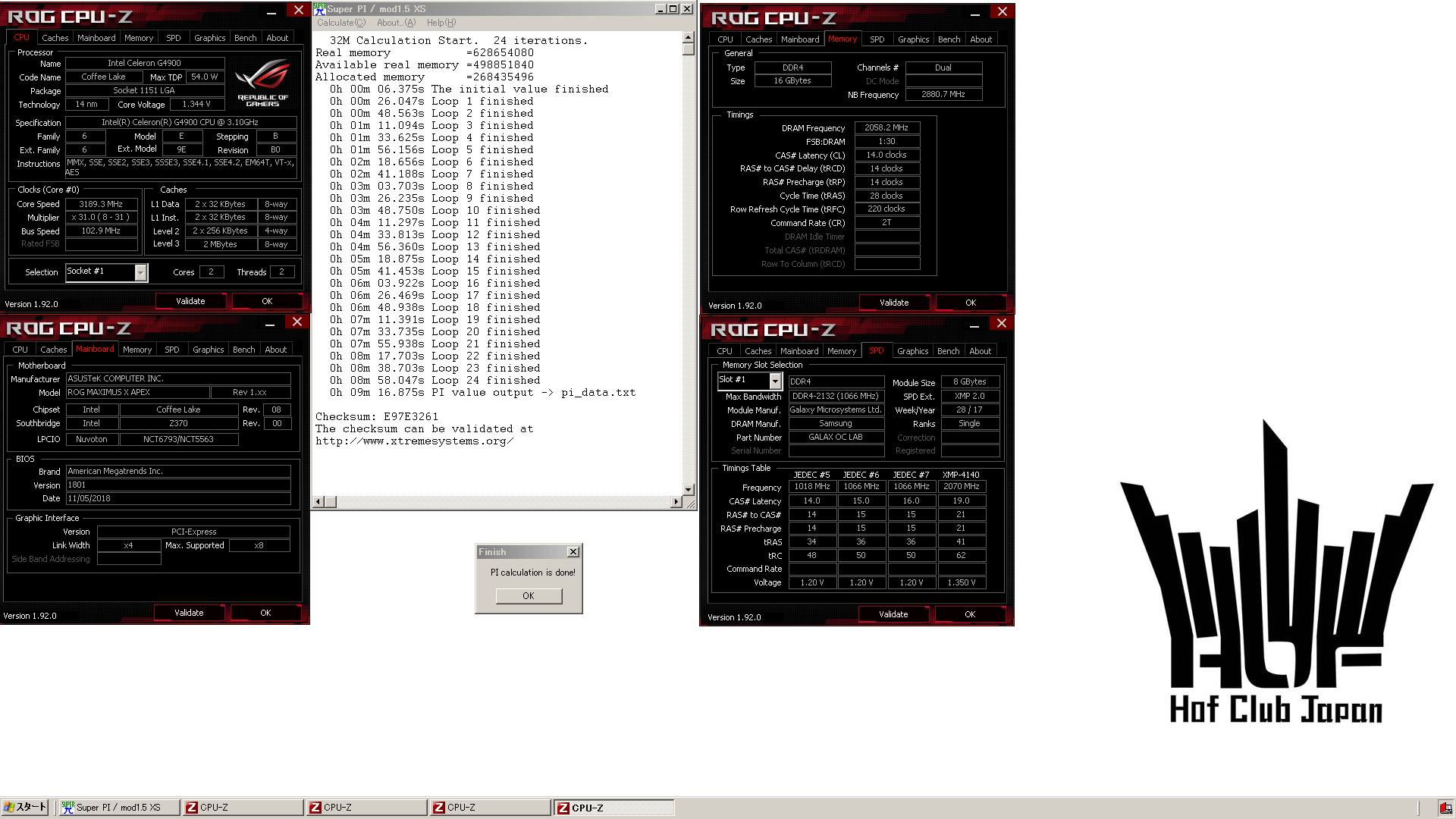1456x819 pixels.
Task: Activate third CPU-Z taskbar item
Action: [490, 808]
